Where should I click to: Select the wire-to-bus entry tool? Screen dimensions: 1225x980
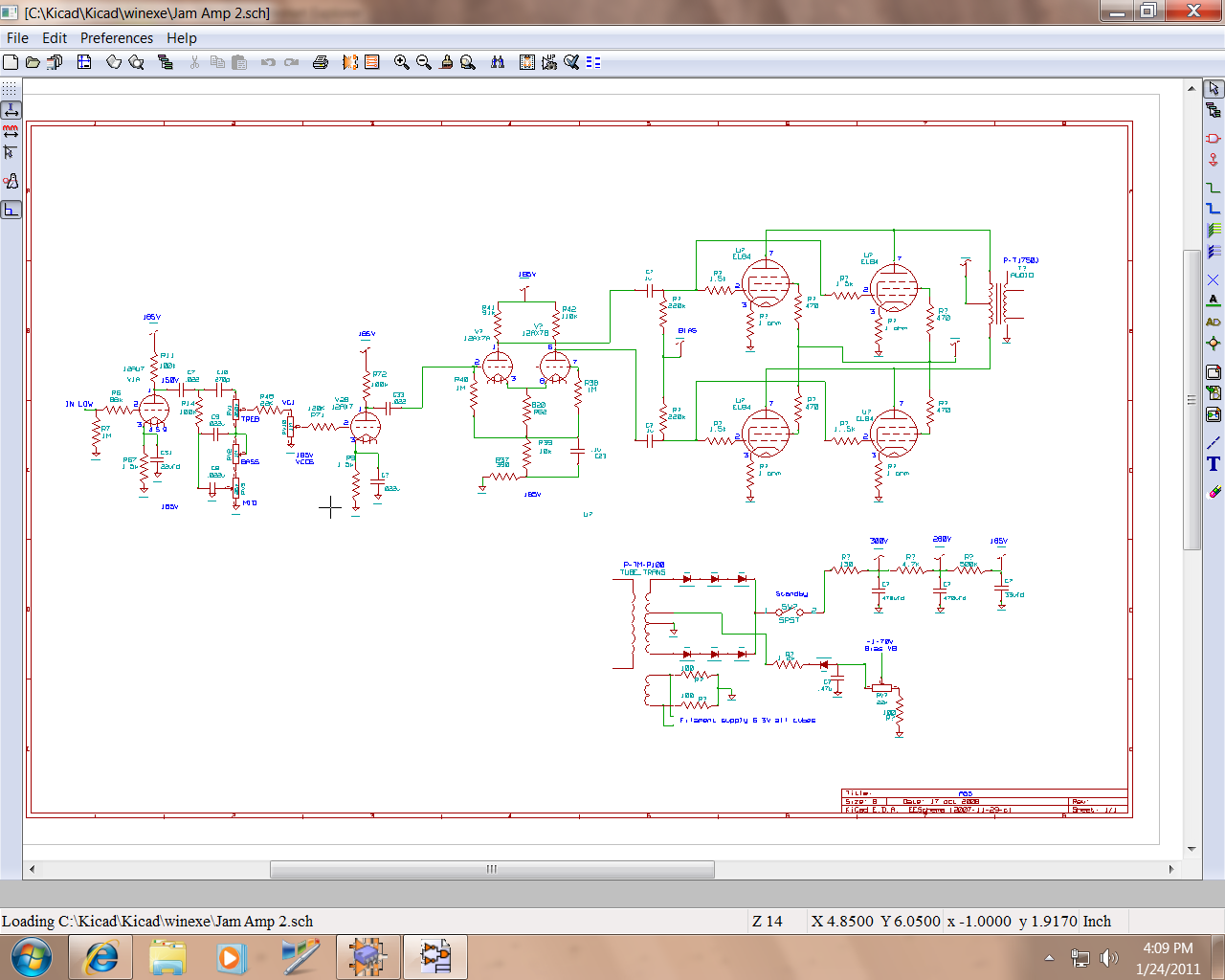pyautogui.click(x=1214, y=231)
